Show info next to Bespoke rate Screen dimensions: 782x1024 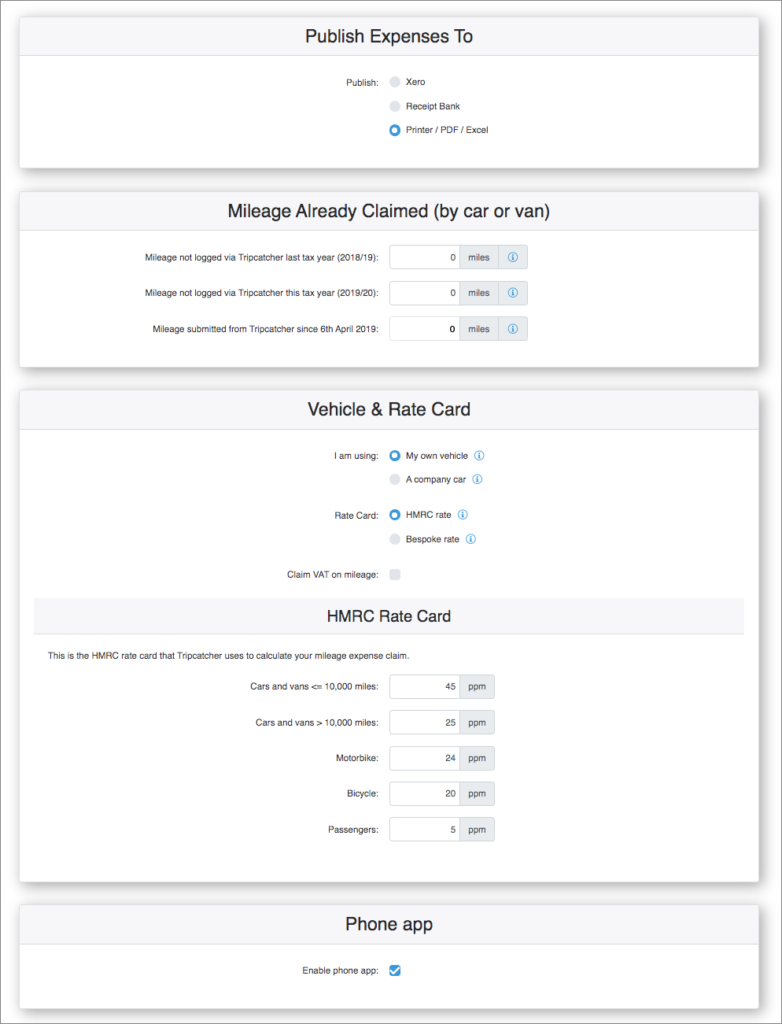tap(471, 539)
